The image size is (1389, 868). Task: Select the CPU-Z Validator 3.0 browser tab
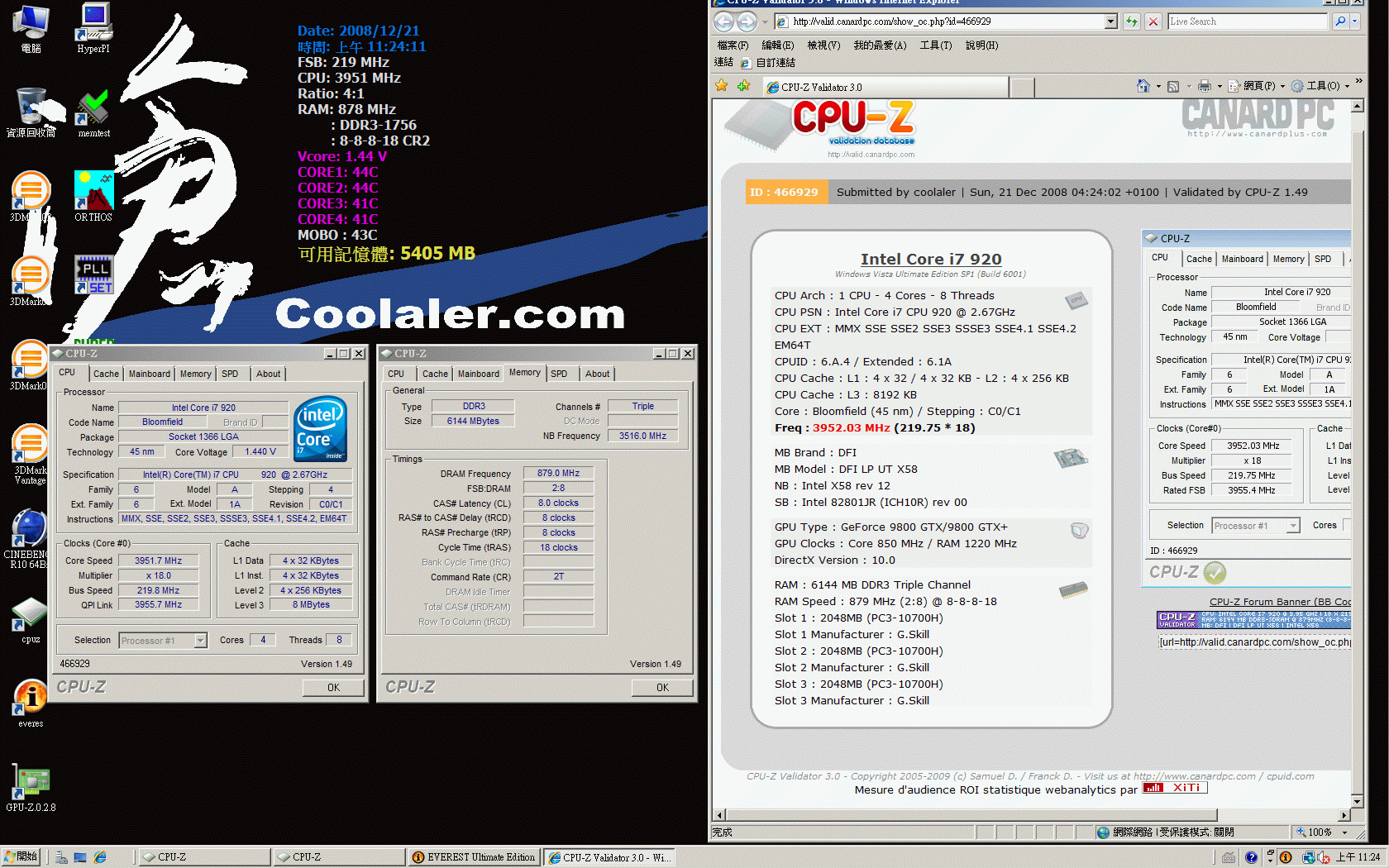[885, 87]
